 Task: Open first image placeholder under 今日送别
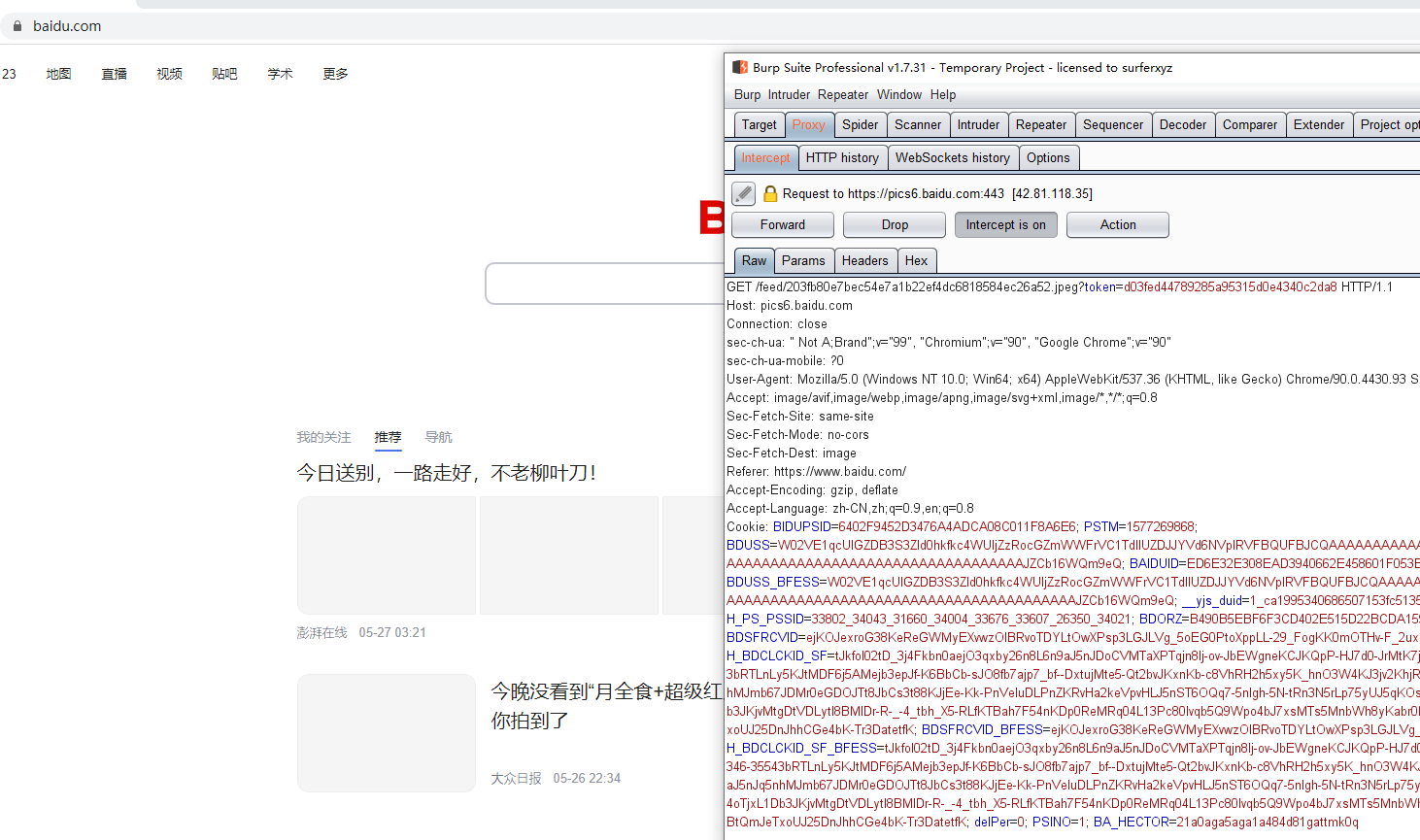click(387, 555)
